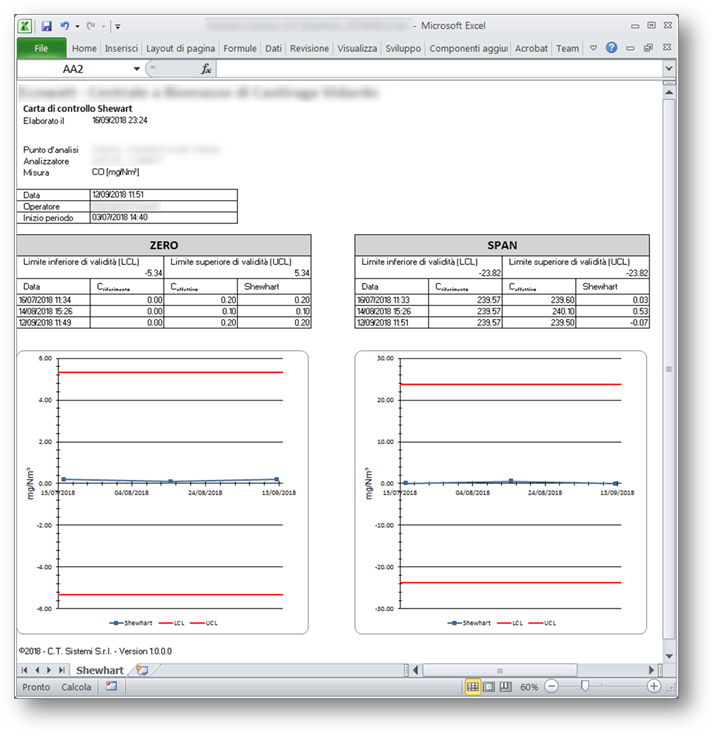Click the 60% zoom level button
714x734 pixels.
[531, 687]
